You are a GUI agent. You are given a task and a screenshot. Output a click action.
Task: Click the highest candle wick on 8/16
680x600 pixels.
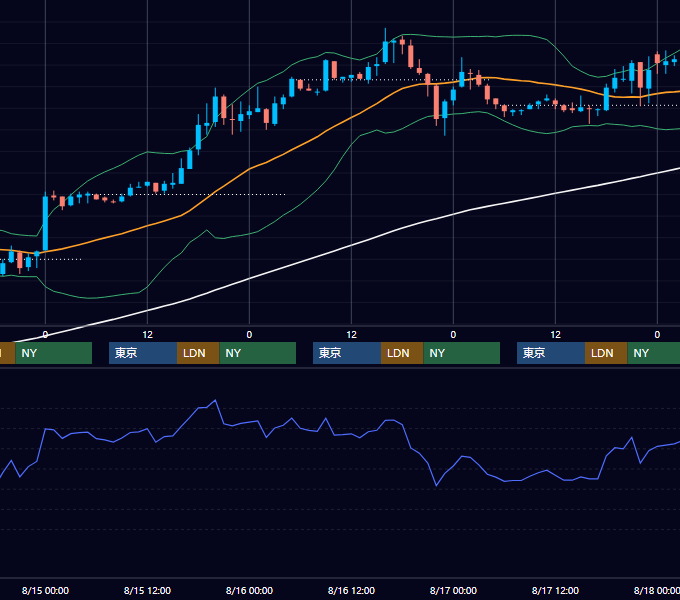(x=385, y=35)
